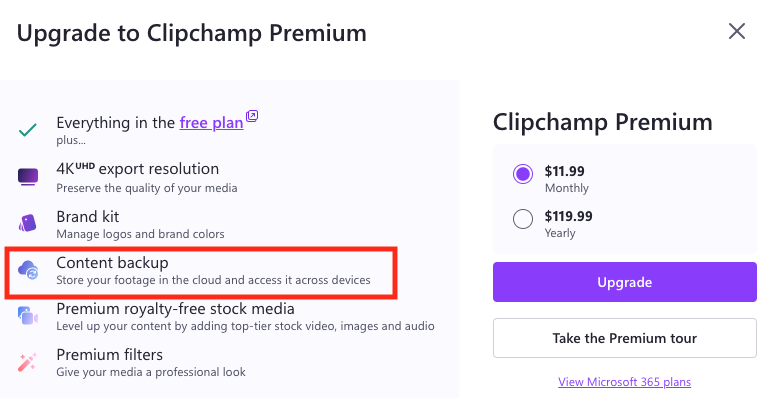Click the external link icon beside free plan
This screenshot has height=398, width=767.
(x=252, y=116)
